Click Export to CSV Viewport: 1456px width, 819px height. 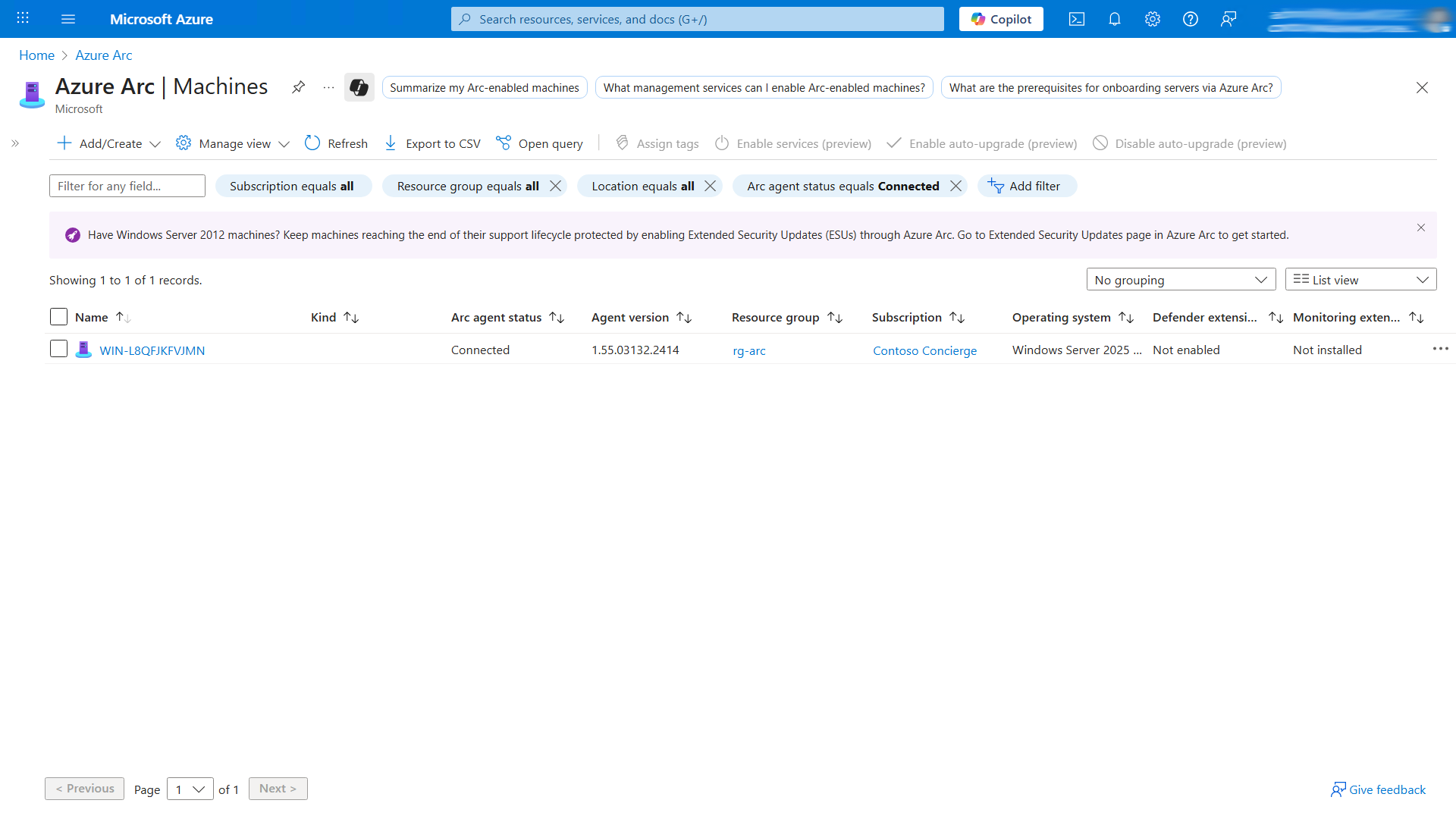(x=431, y=143)
